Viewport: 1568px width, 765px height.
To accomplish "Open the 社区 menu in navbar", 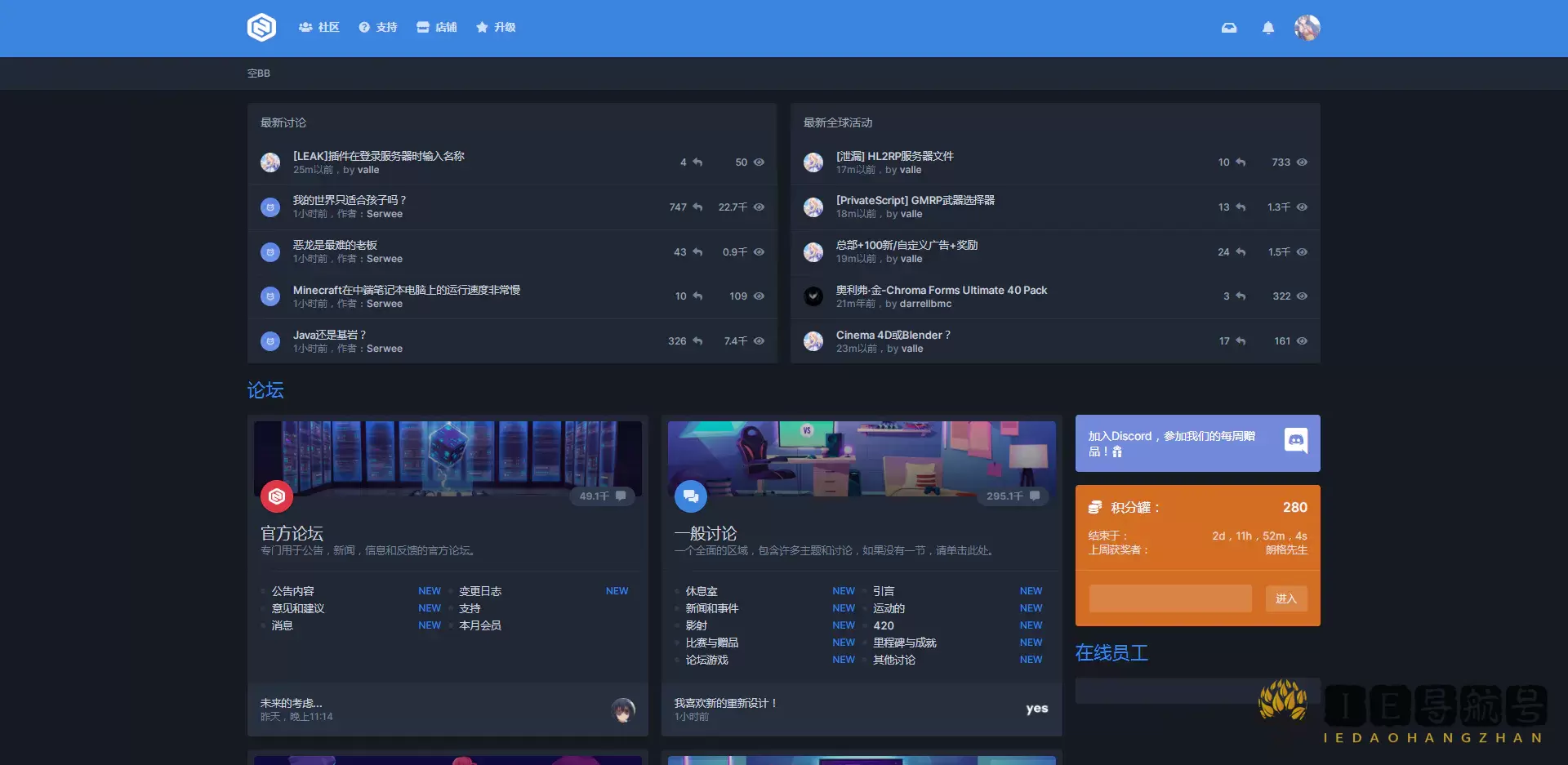I will pos(319,28).
